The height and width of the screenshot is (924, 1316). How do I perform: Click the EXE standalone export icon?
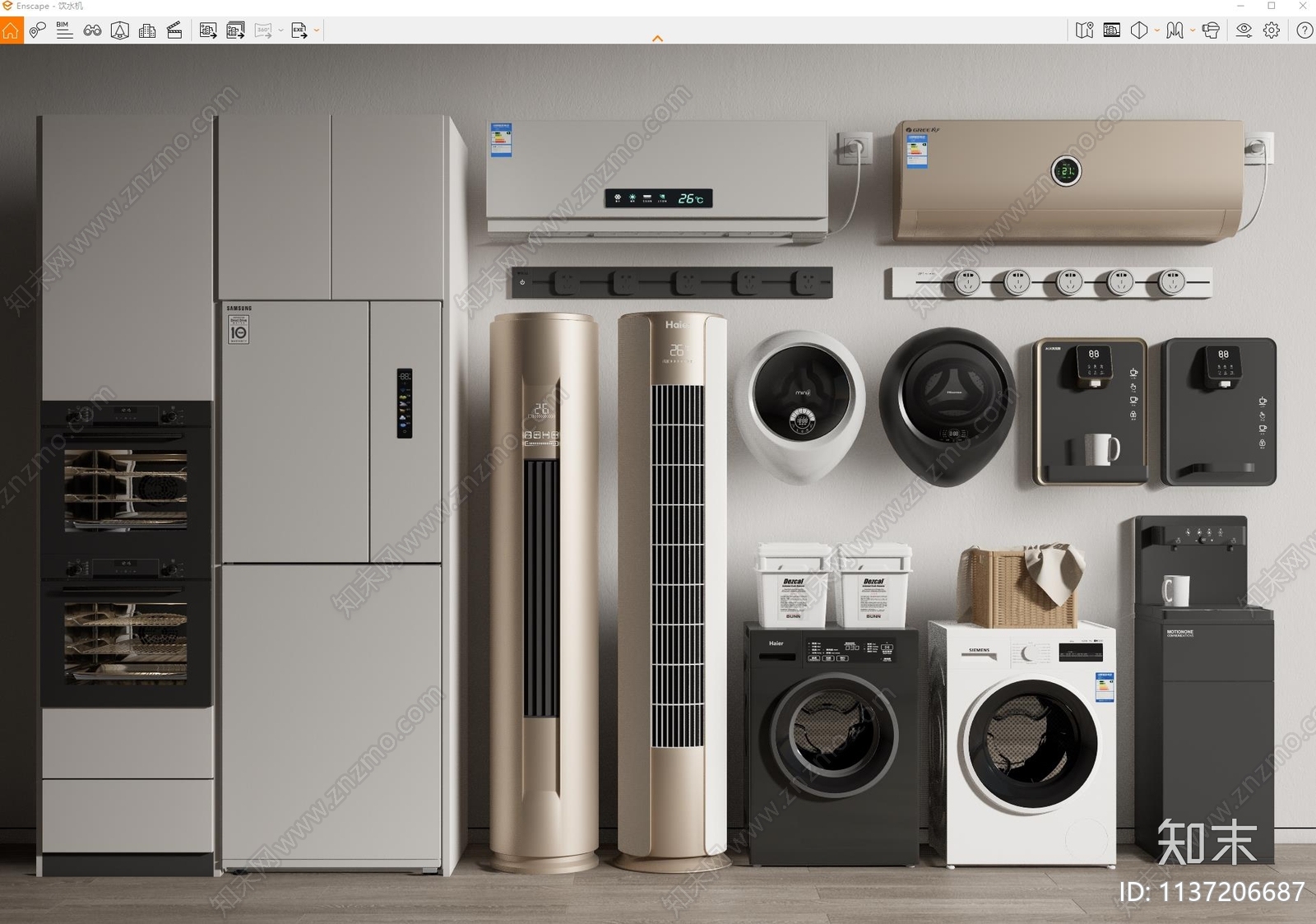click(299, 31)
